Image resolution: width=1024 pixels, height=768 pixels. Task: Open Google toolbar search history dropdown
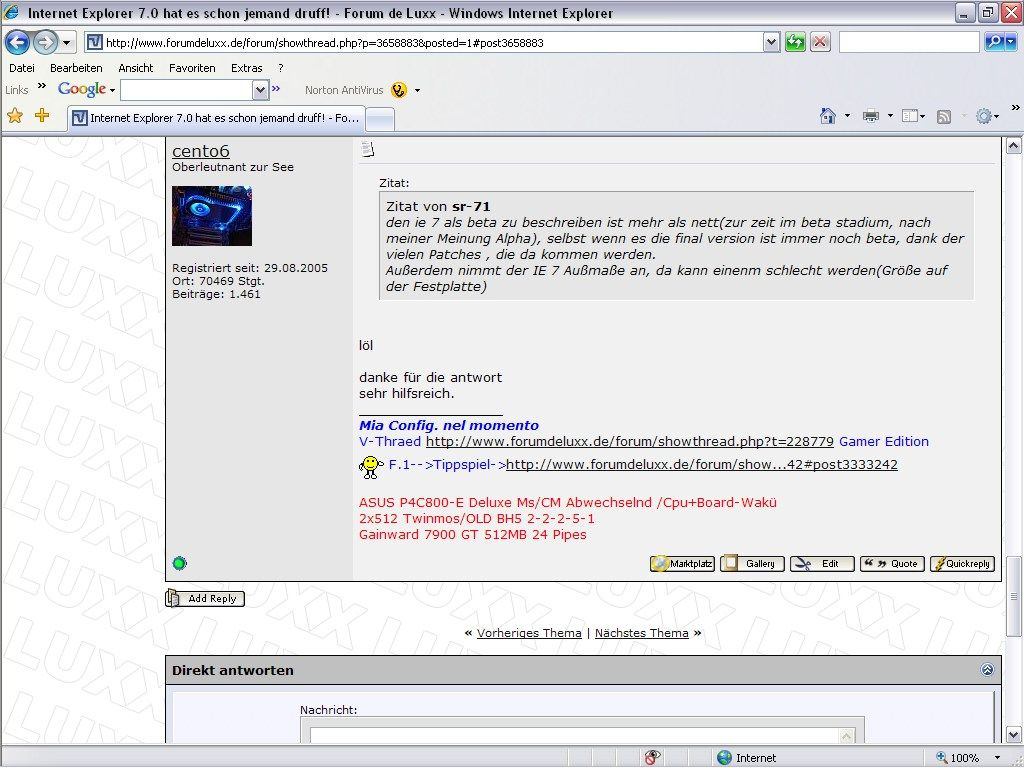point(261,90)
